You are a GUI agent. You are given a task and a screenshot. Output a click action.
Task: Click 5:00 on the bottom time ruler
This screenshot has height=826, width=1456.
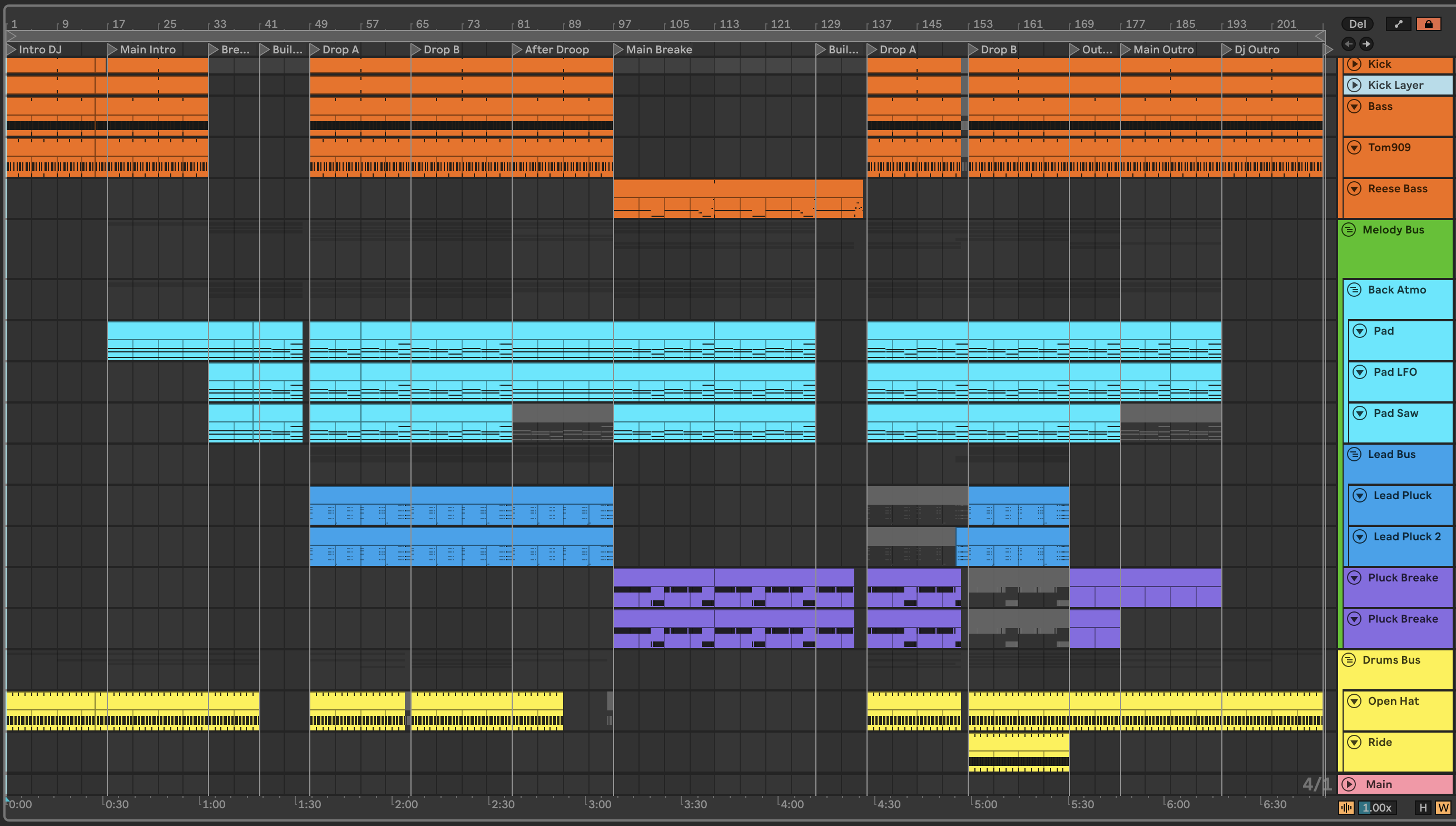pos(985,804)
